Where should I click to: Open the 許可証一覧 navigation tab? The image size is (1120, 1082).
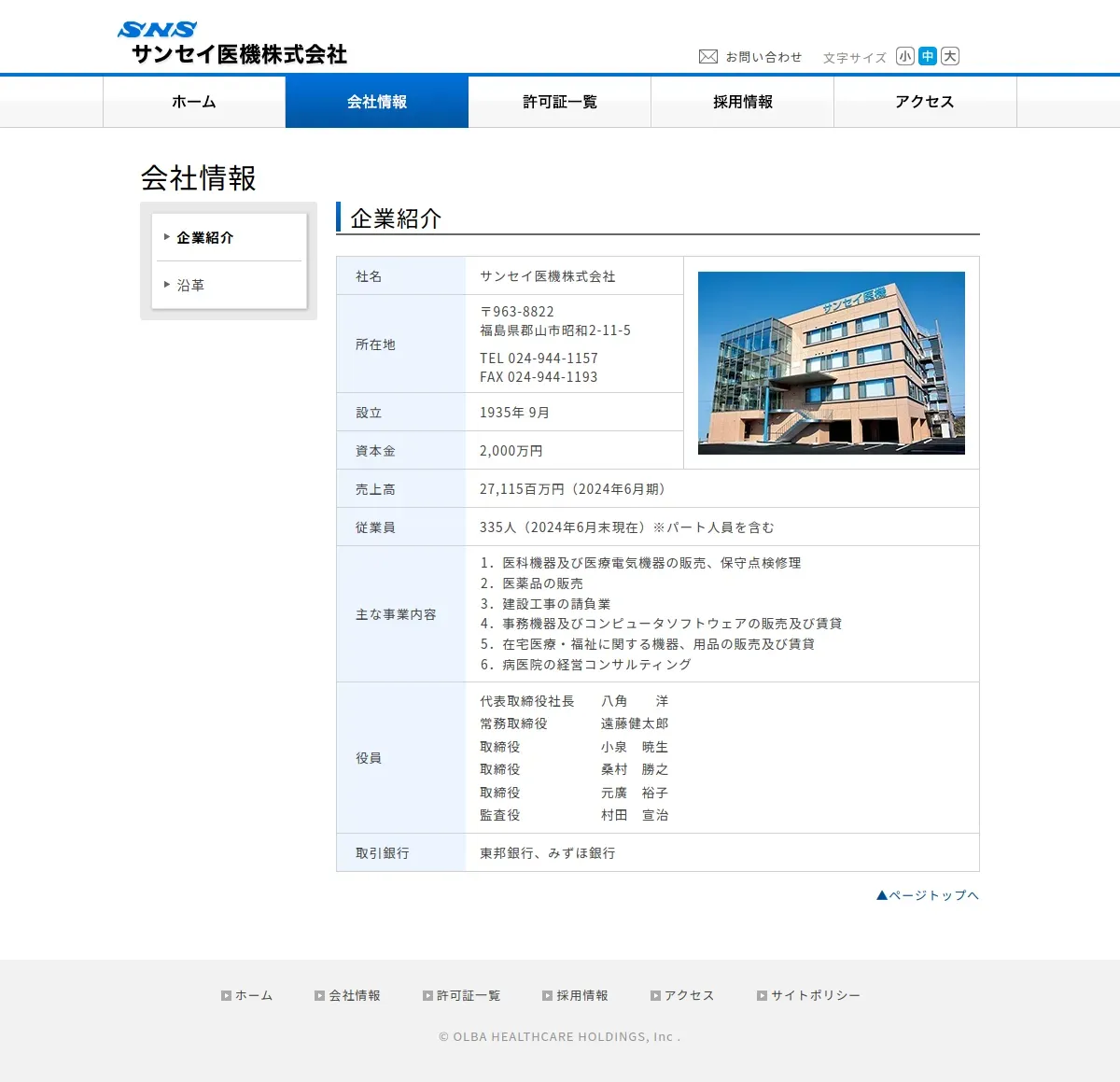click(560, 102)
